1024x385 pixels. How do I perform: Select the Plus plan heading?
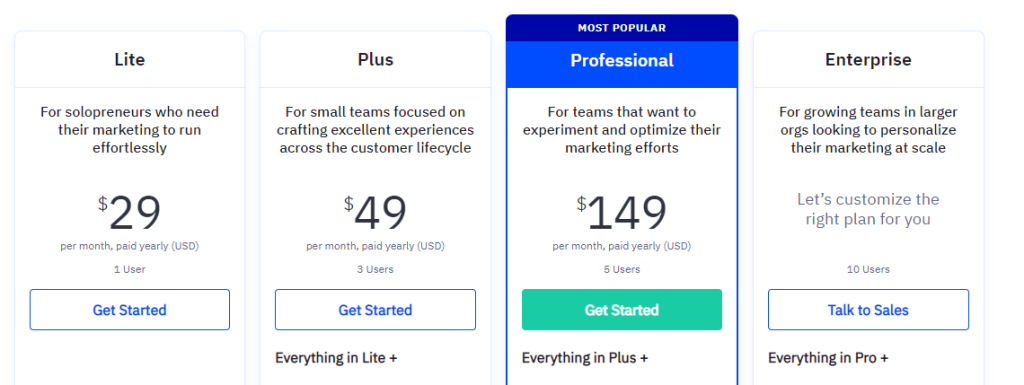[x=376, y=60]
